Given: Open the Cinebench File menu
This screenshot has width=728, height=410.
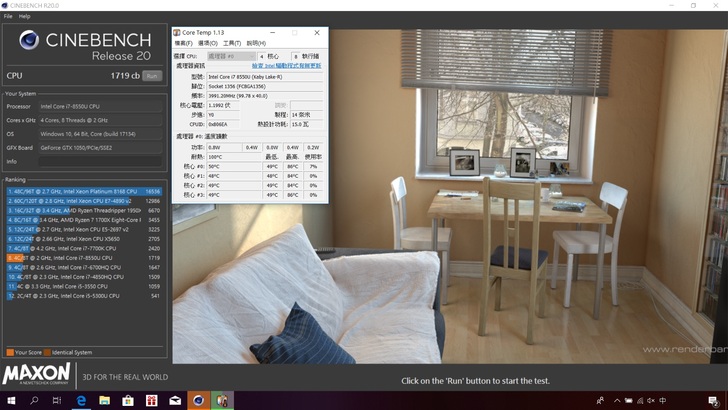Looking at the screenshot, I should (8, 17).
